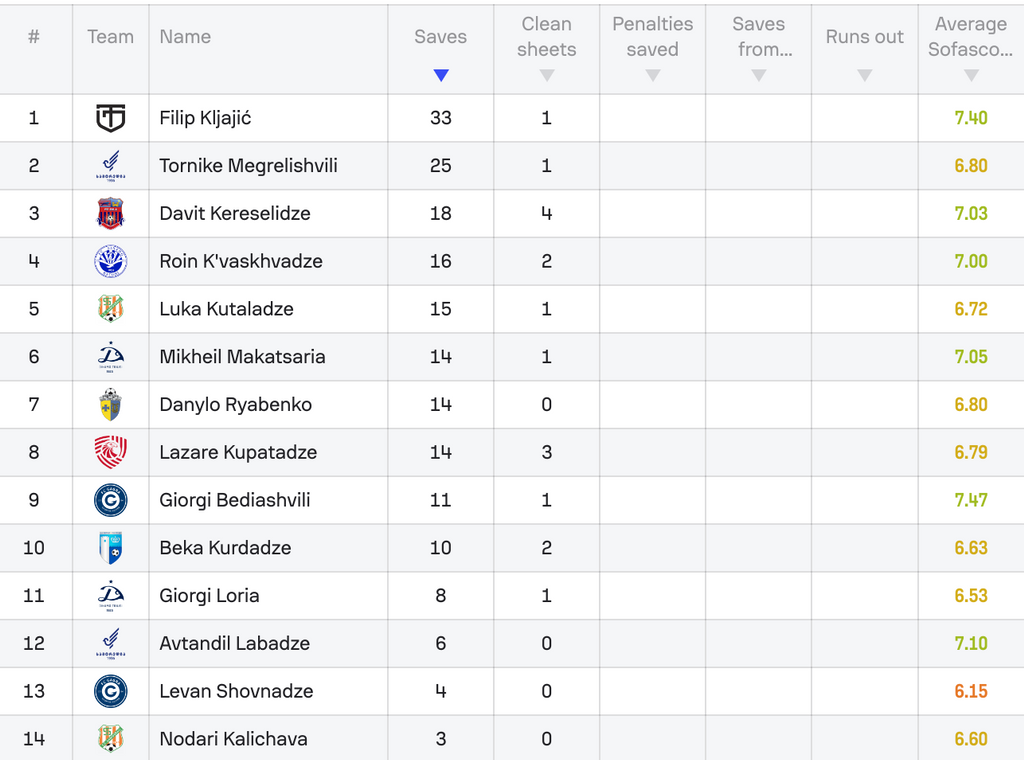The height and width of the screenshot is (760, 1024).
Task: Sort by Saves using the blue arrow
Action: point(441,75)
